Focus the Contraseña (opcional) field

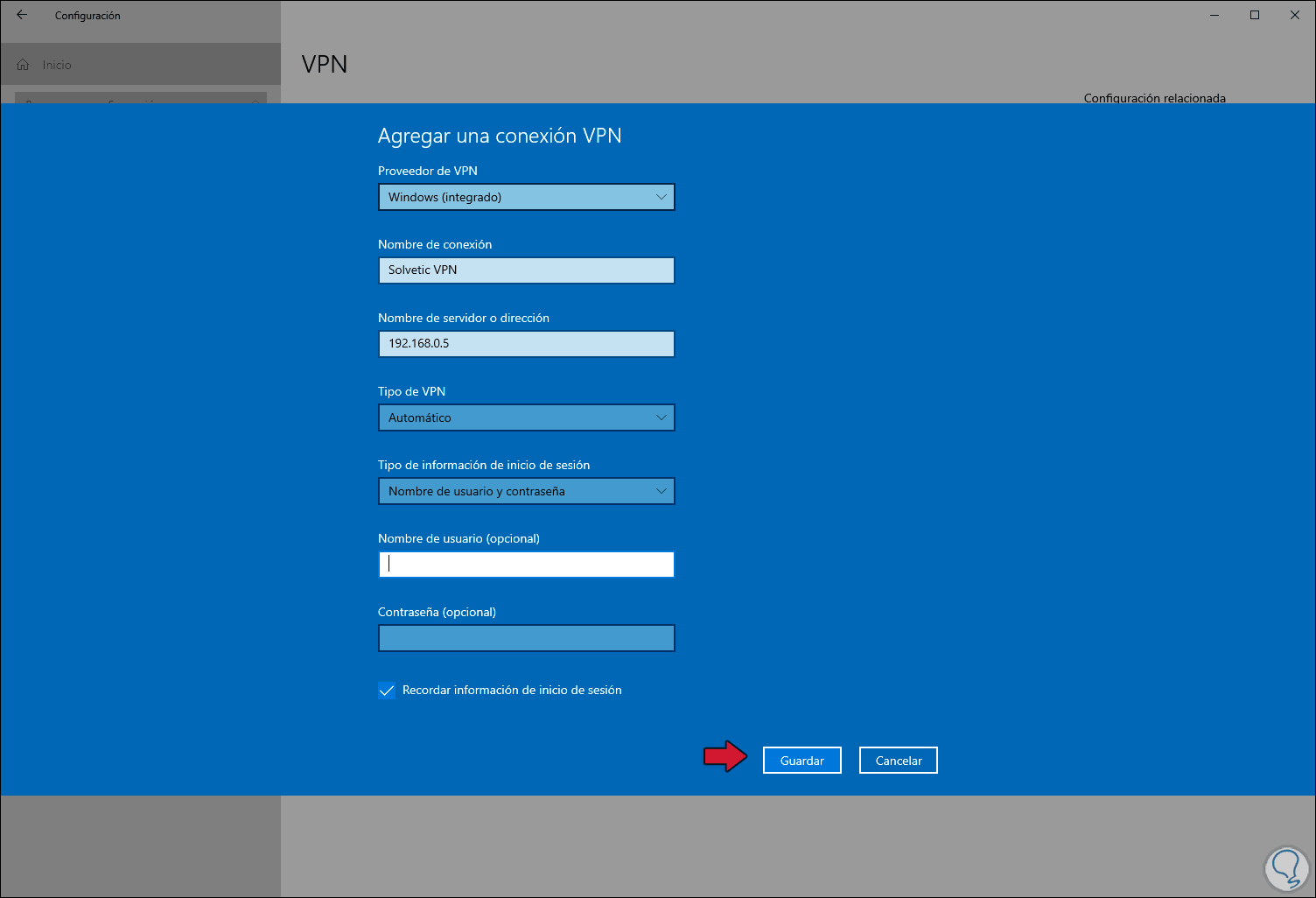coord(527,638)
